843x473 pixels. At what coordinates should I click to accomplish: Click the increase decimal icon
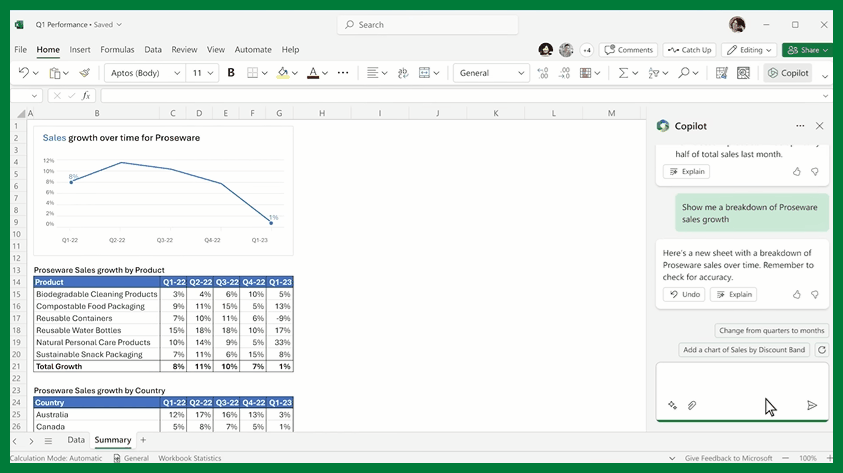point(543,73)
